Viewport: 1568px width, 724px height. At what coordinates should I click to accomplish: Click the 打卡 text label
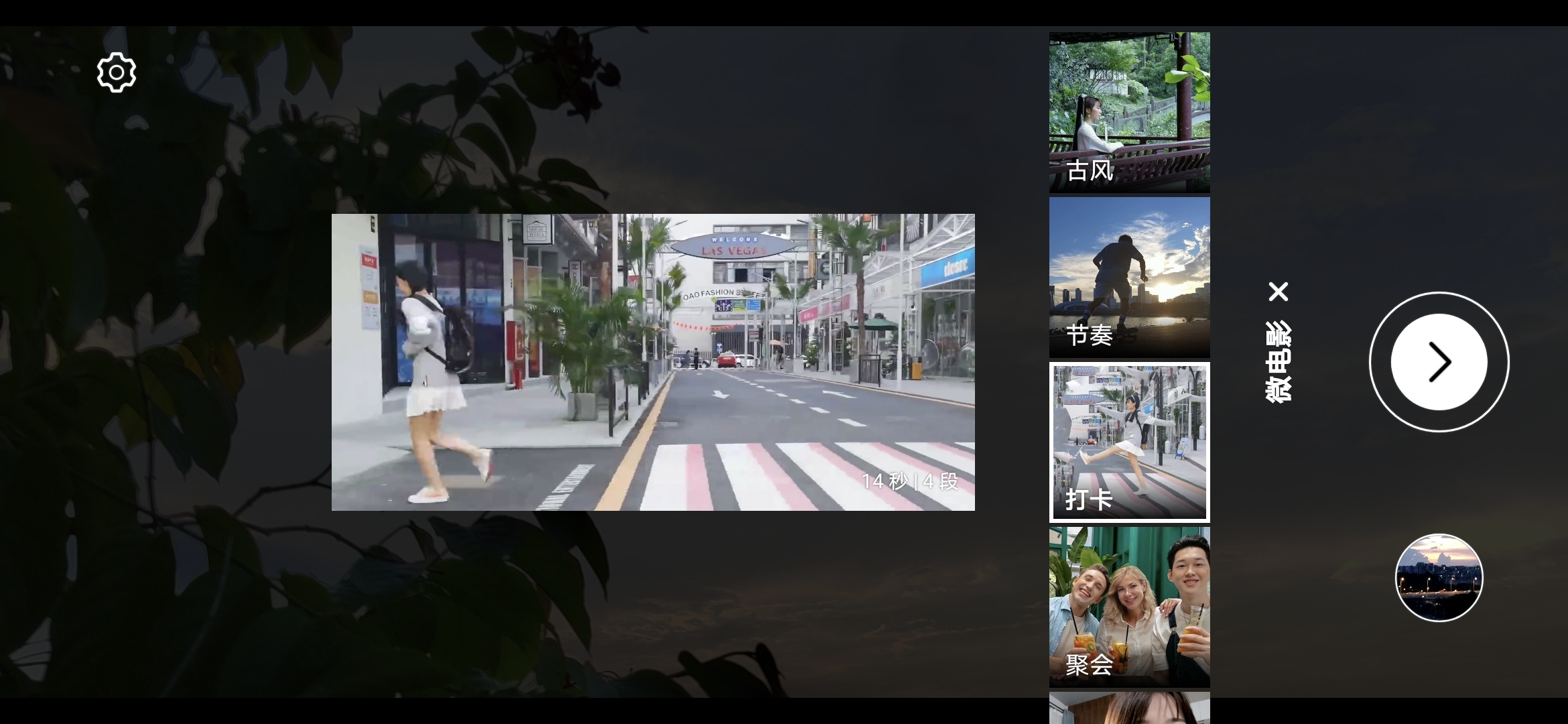[x=1090, y=499]
